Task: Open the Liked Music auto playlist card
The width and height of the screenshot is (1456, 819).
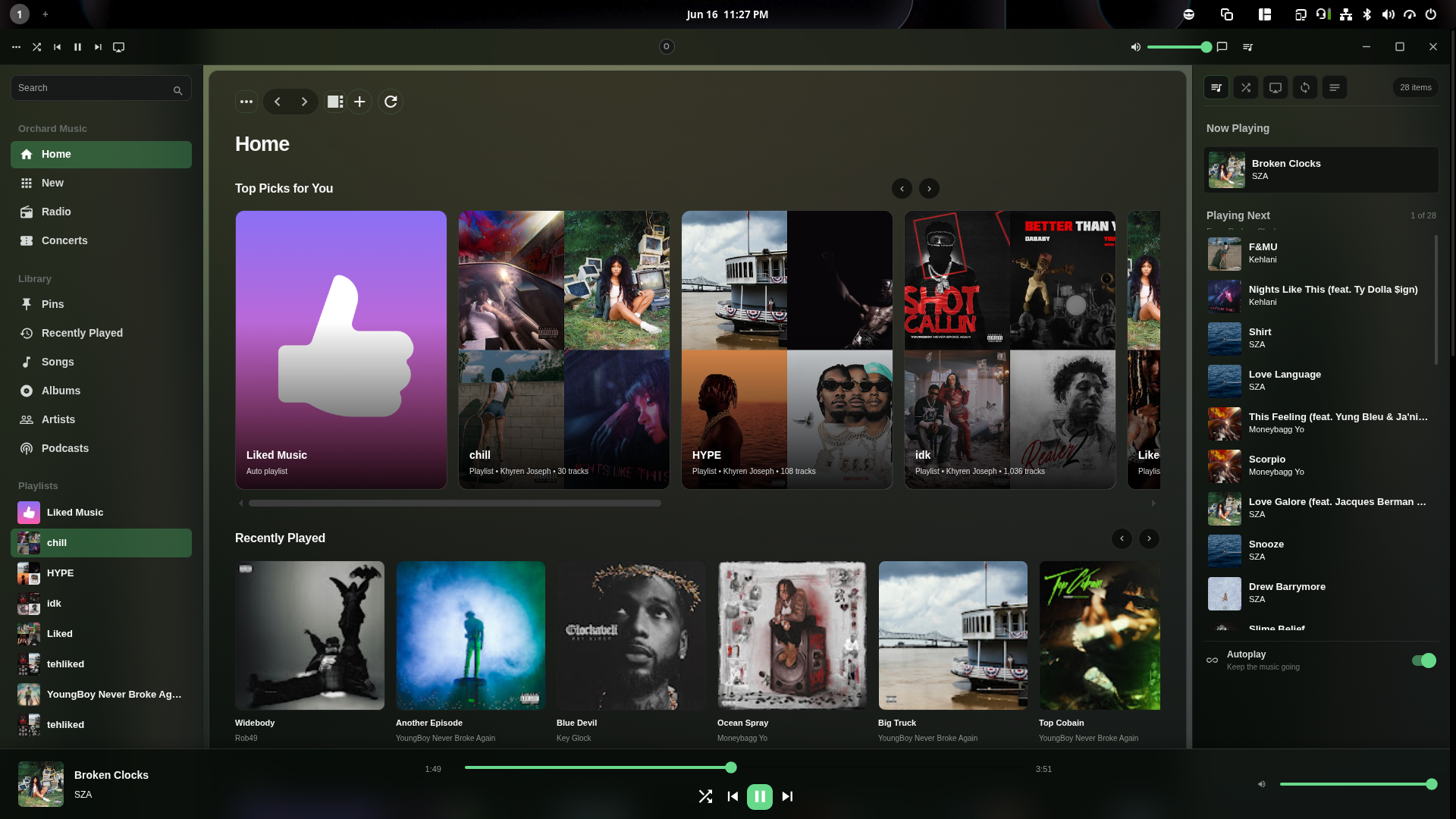Action: 341,350
